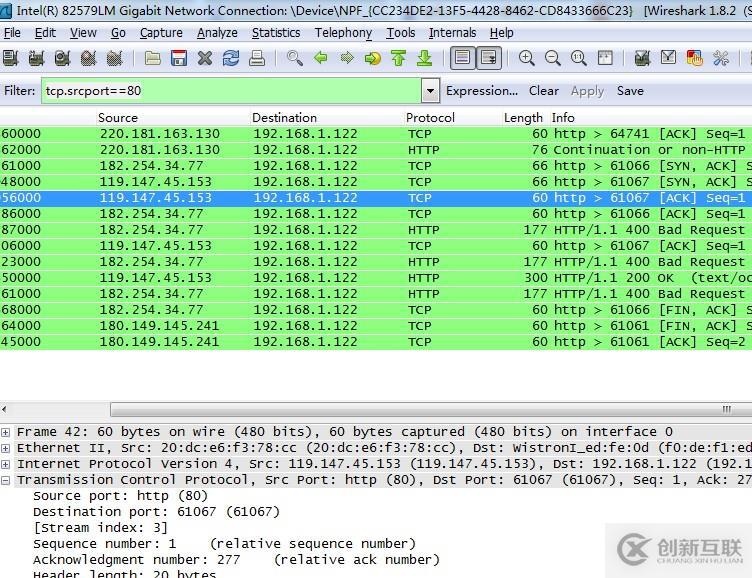Edit capture filters icon
The width and height of the screenshot is (752, 578).
[x=642, y=58]
